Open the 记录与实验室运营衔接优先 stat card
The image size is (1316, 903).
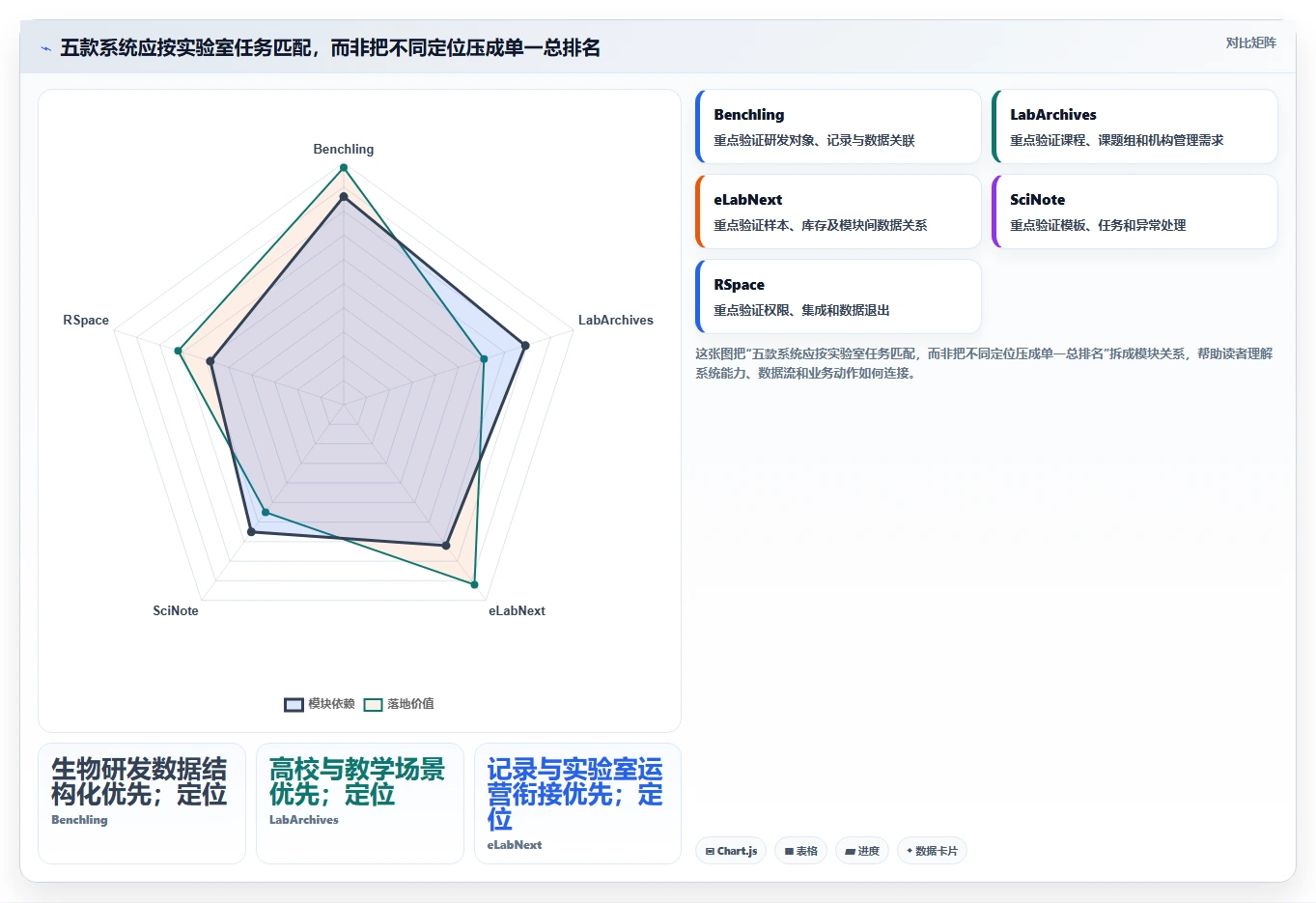click(x=577, y=804)
